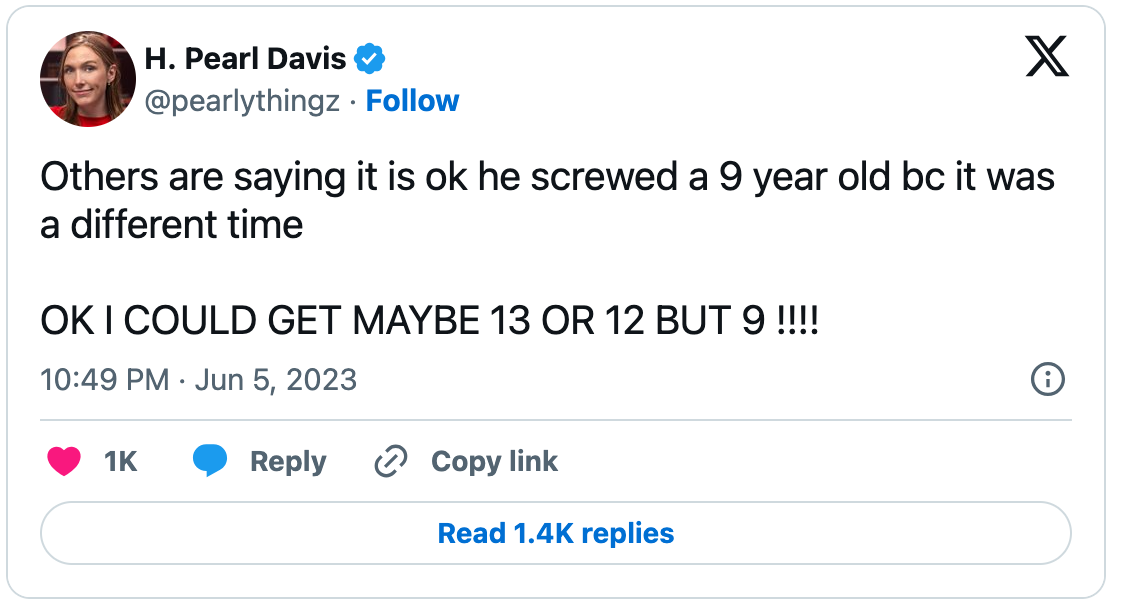Choose the Copy link text

click(494, 462)
